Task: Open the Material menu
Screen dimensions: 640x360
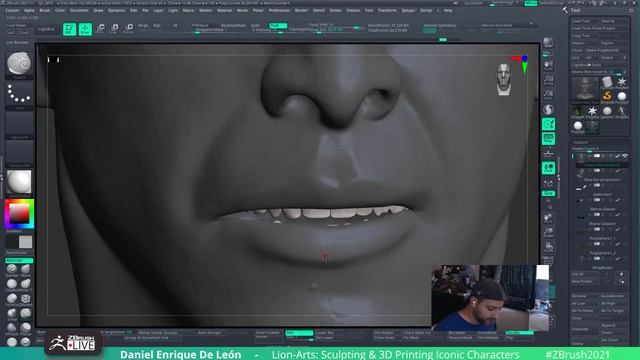Action: tap(224, 10)
